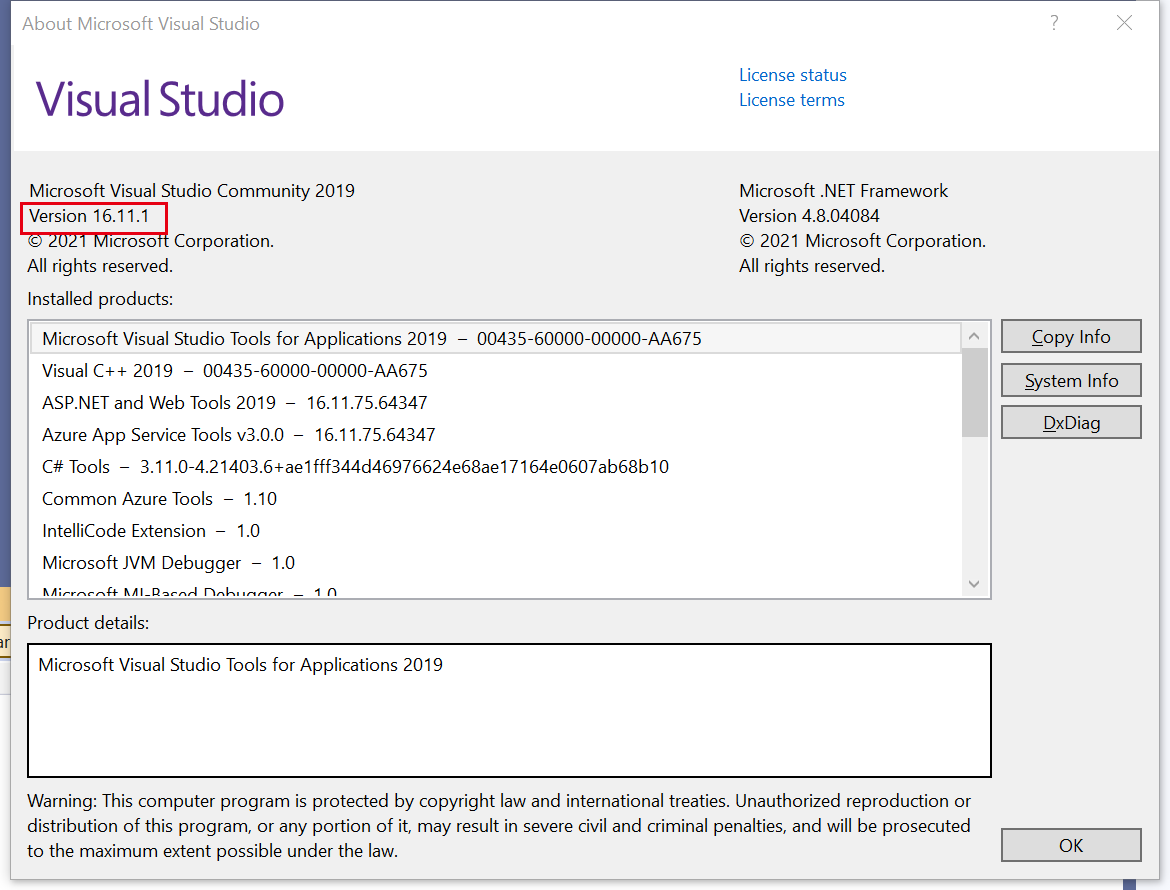
Task: Select ASP.NET and Web Tools 2019 row
Action: click(495, 403)
